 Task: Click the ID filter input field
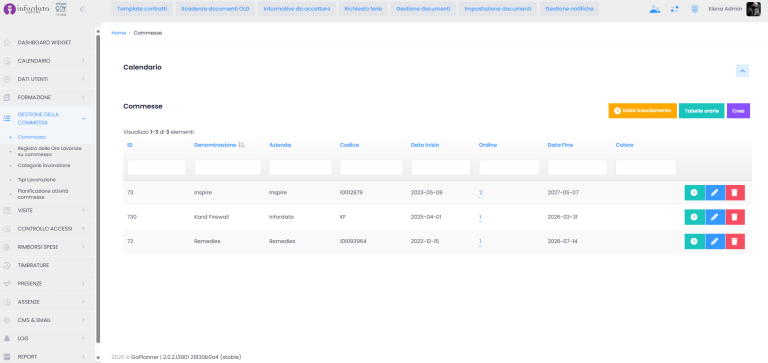[157, 168]
